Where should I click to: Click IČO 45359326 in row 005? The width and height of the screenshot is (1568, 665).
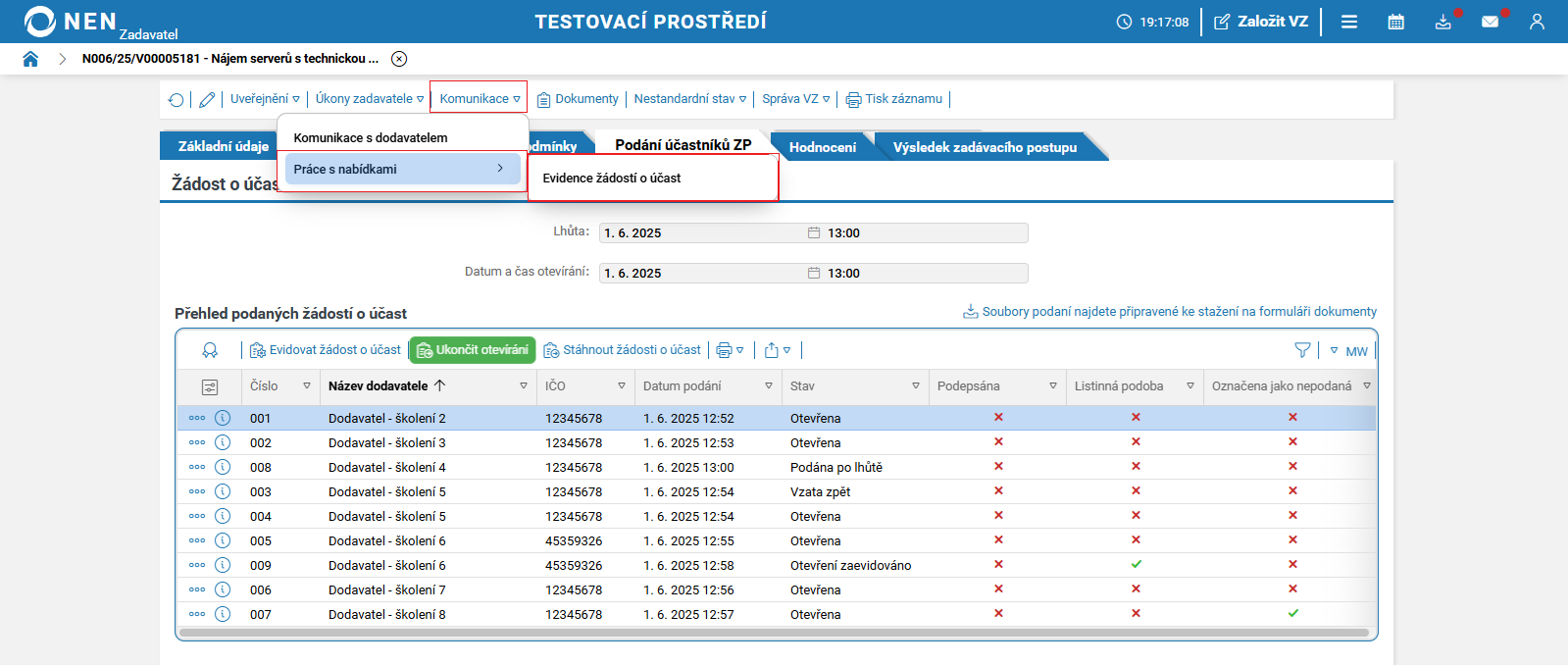click(x=574, y=540)
